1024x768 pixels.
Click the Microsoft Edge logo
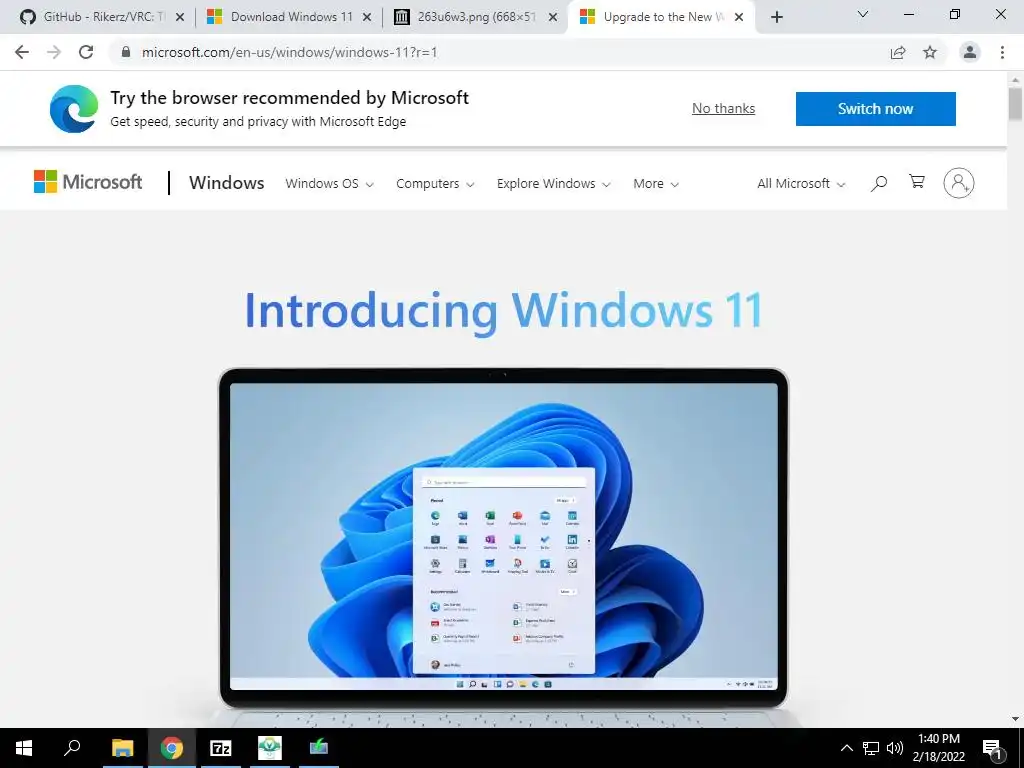coord(74,108)
